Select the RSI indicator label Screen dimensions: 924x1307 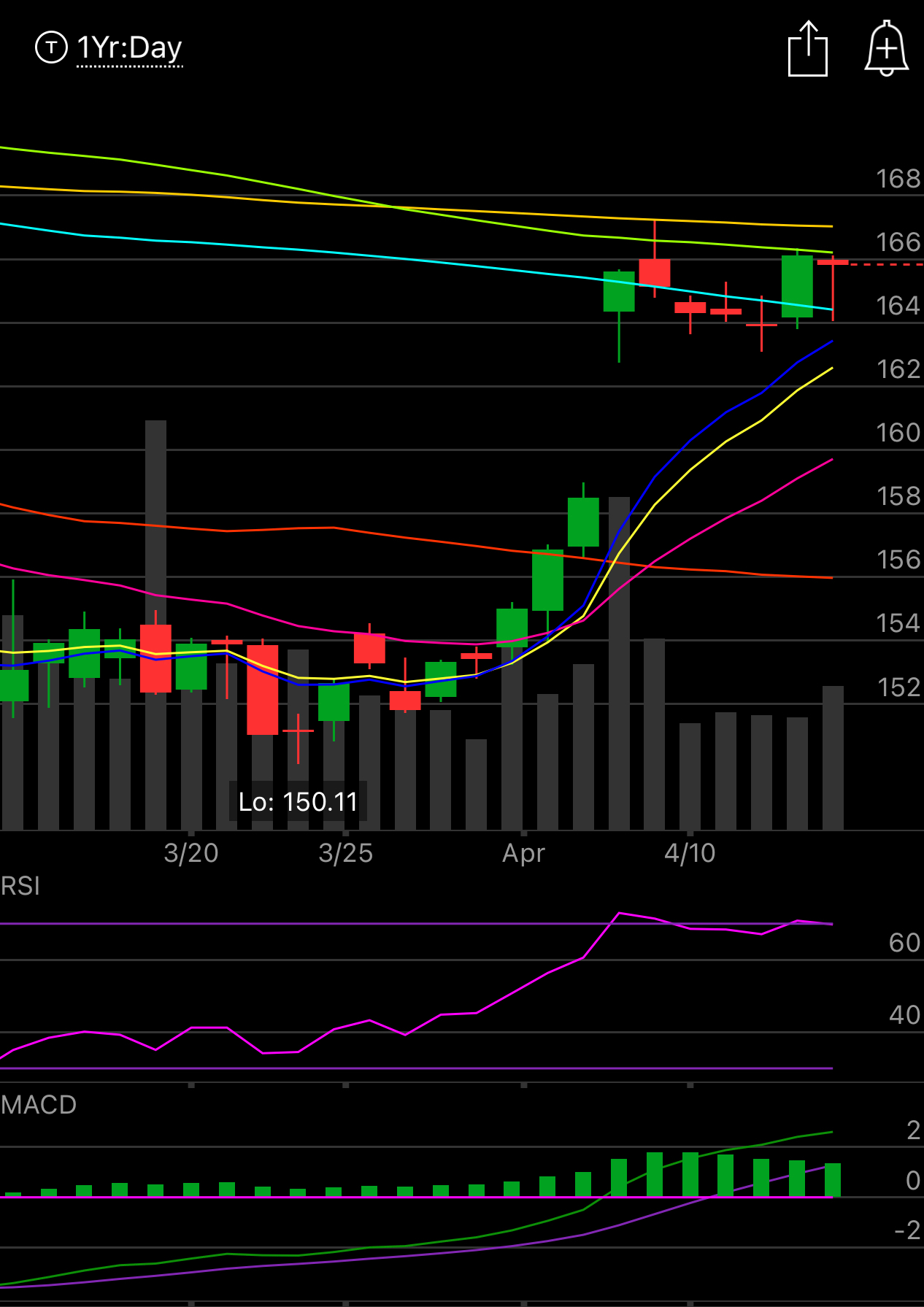coord(20,886)
